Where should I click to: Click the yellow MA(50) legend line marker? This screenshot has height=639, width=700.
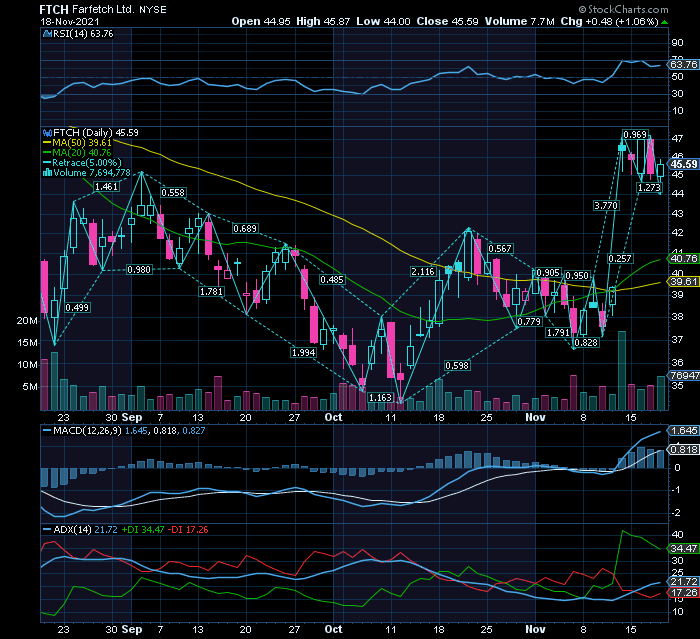47,143
